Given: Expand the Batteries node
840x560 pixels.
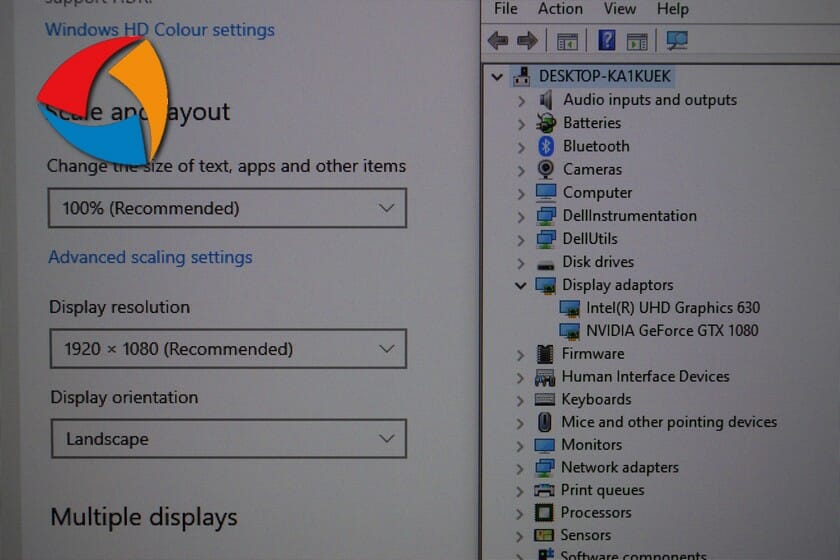Looking at the screenshot, I should 521,124.
